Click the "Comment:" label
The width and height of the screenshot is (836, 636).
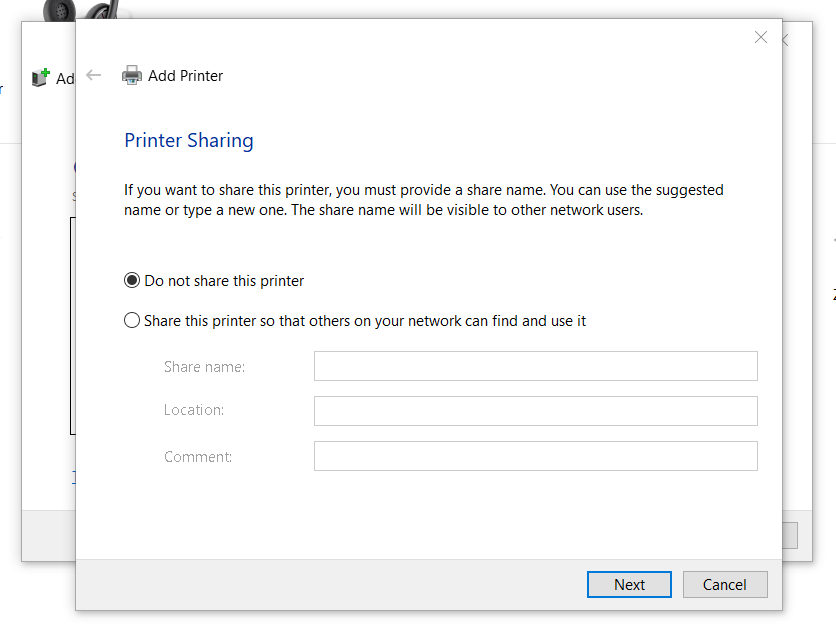[198, 457]
